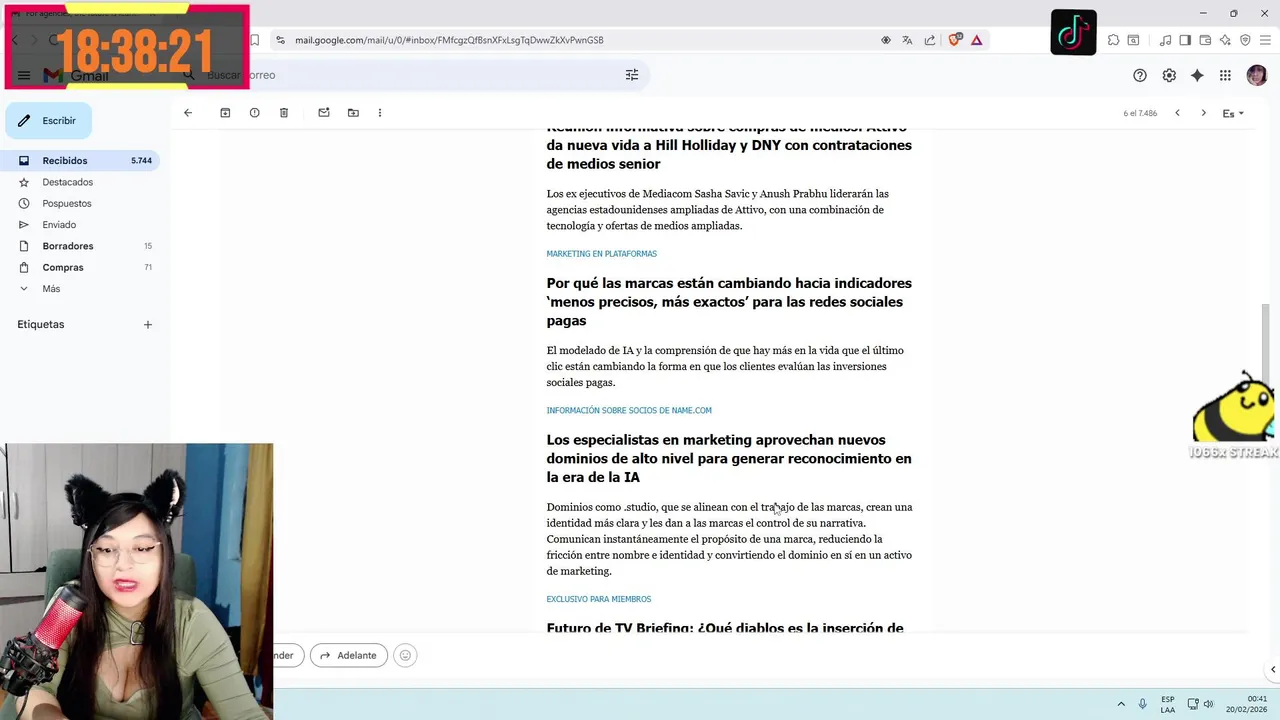Show search filter options
This screenshot has height=720, width=1280.
[632, 75]
